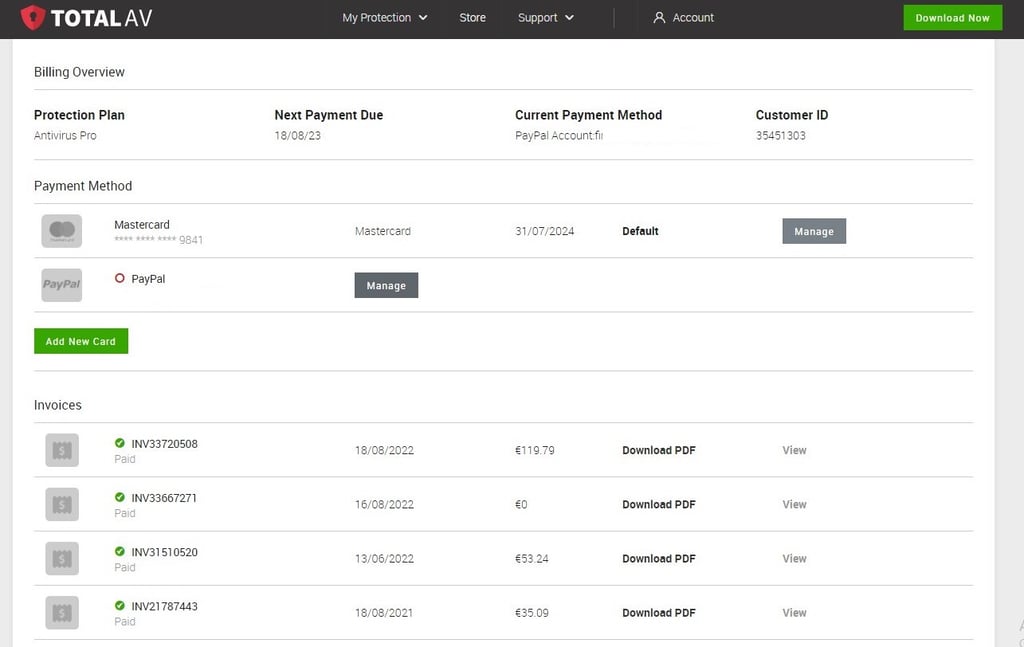This screenshot has height=647, width=1024.
Task: Manage the Mastercard payment method
Action: click(814, 231)
